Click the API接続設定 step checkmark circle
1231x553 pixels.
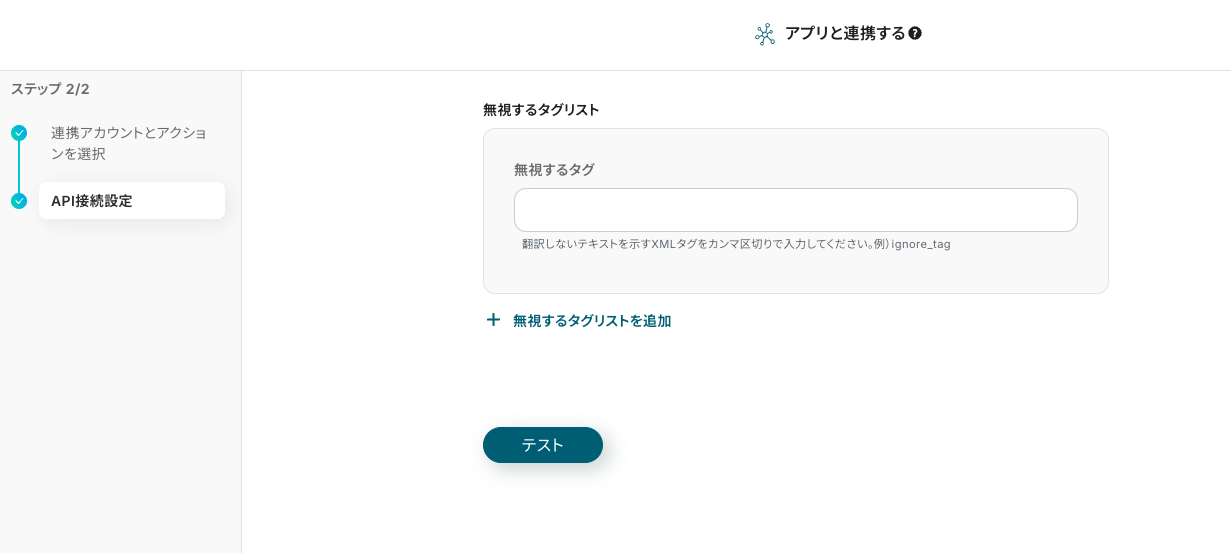click(19, 201)
